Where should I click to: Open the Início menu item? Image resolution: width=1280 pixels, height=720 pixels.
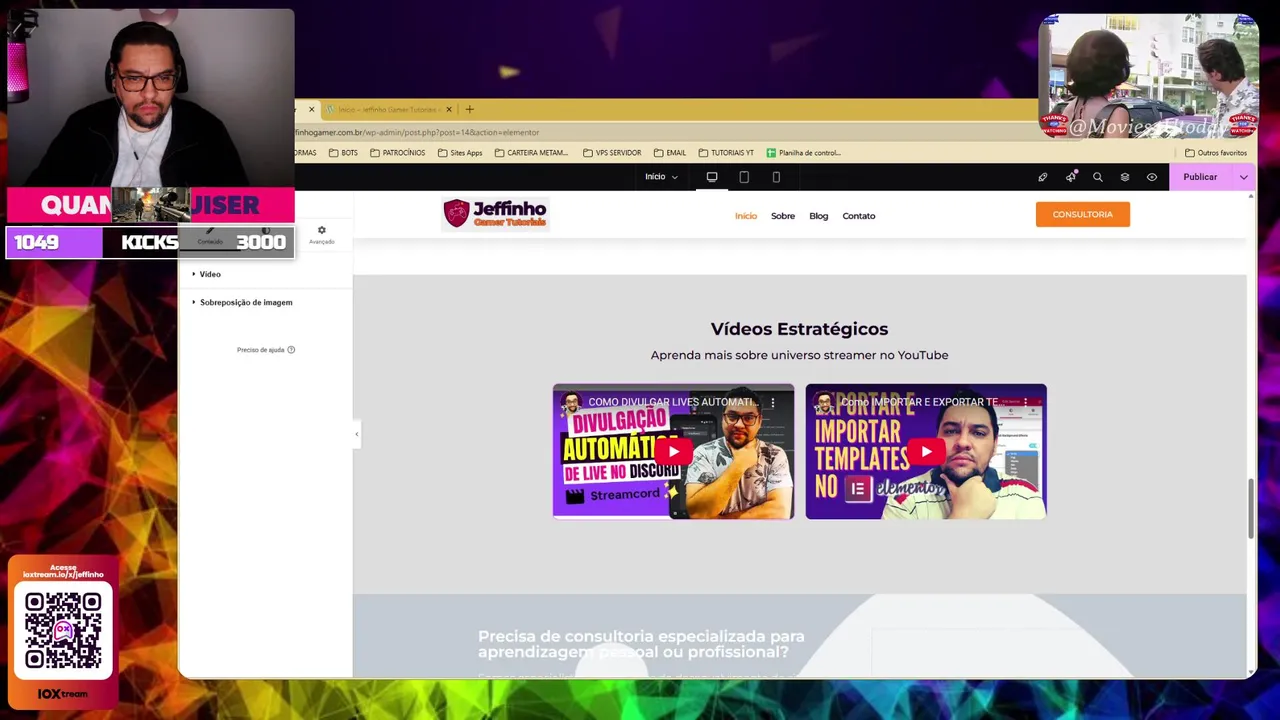point(746,216)
